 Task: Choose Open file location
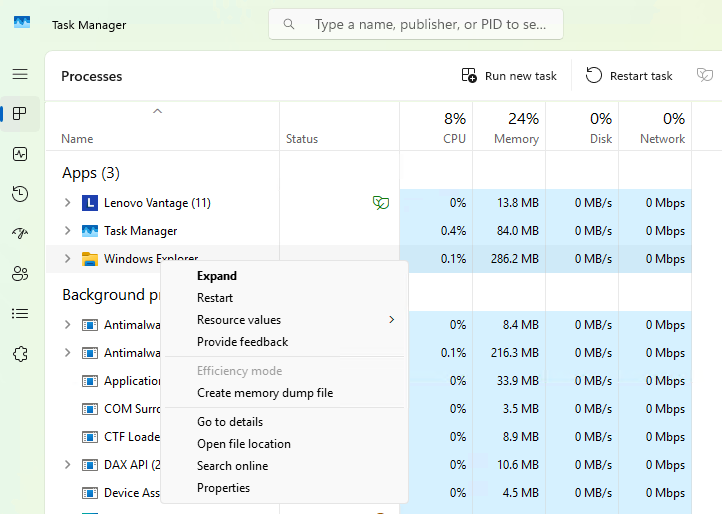(x=284, y=444)
